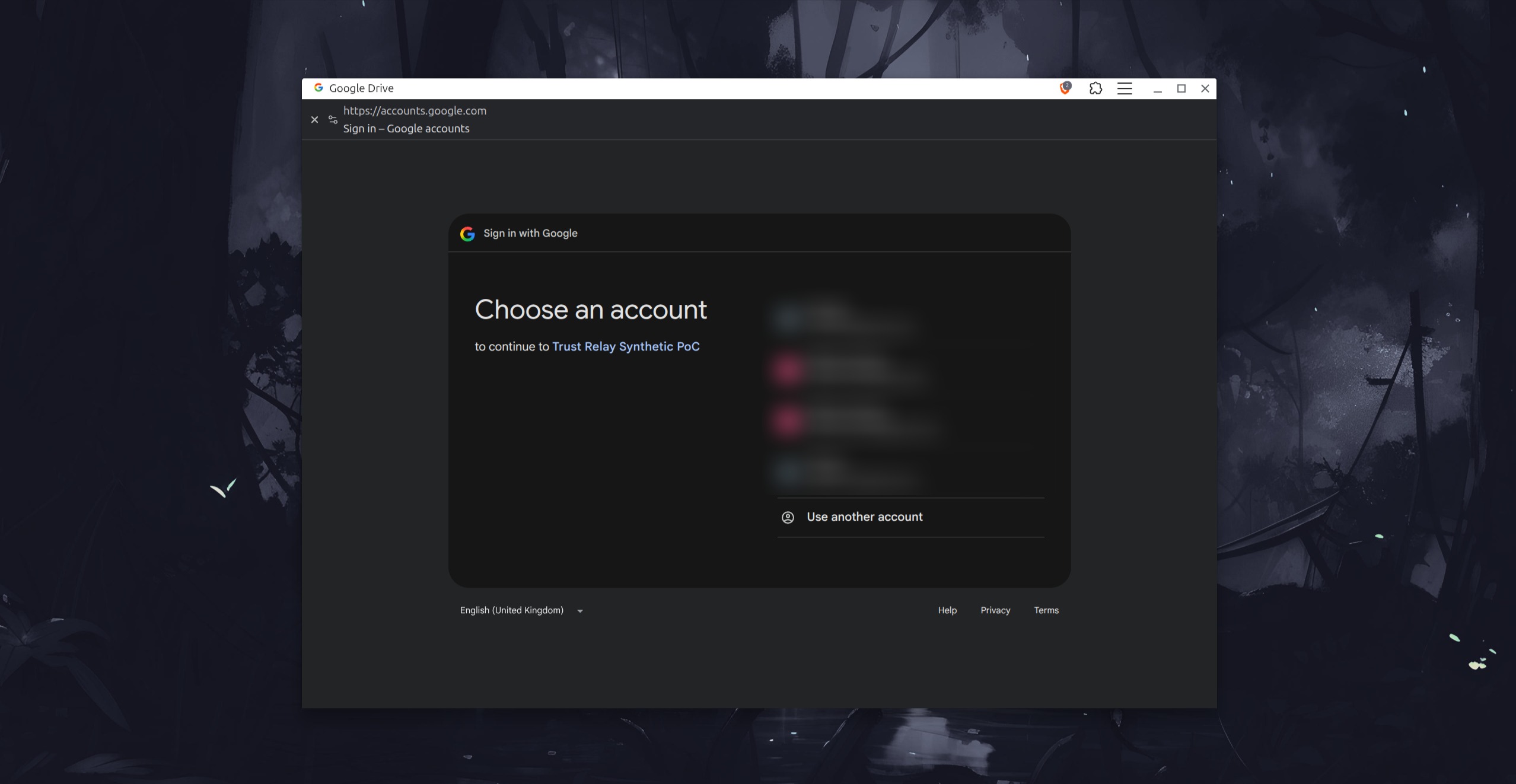The image size is (1516, 784).
Task: Open the Privacy link
Action: pos(995,610)
